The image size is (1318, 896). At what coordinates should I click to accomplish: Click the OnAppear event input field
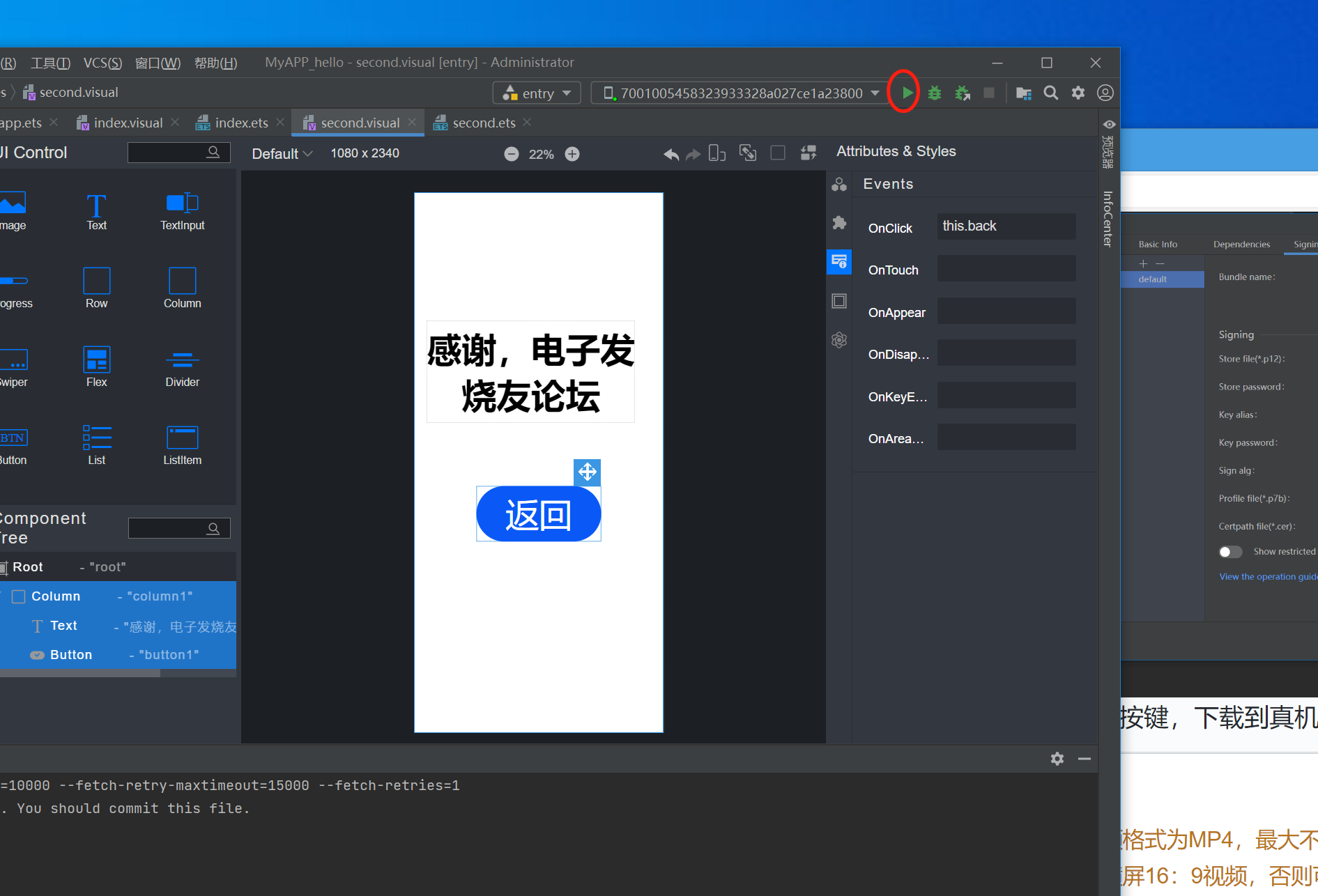[1006, 311]
